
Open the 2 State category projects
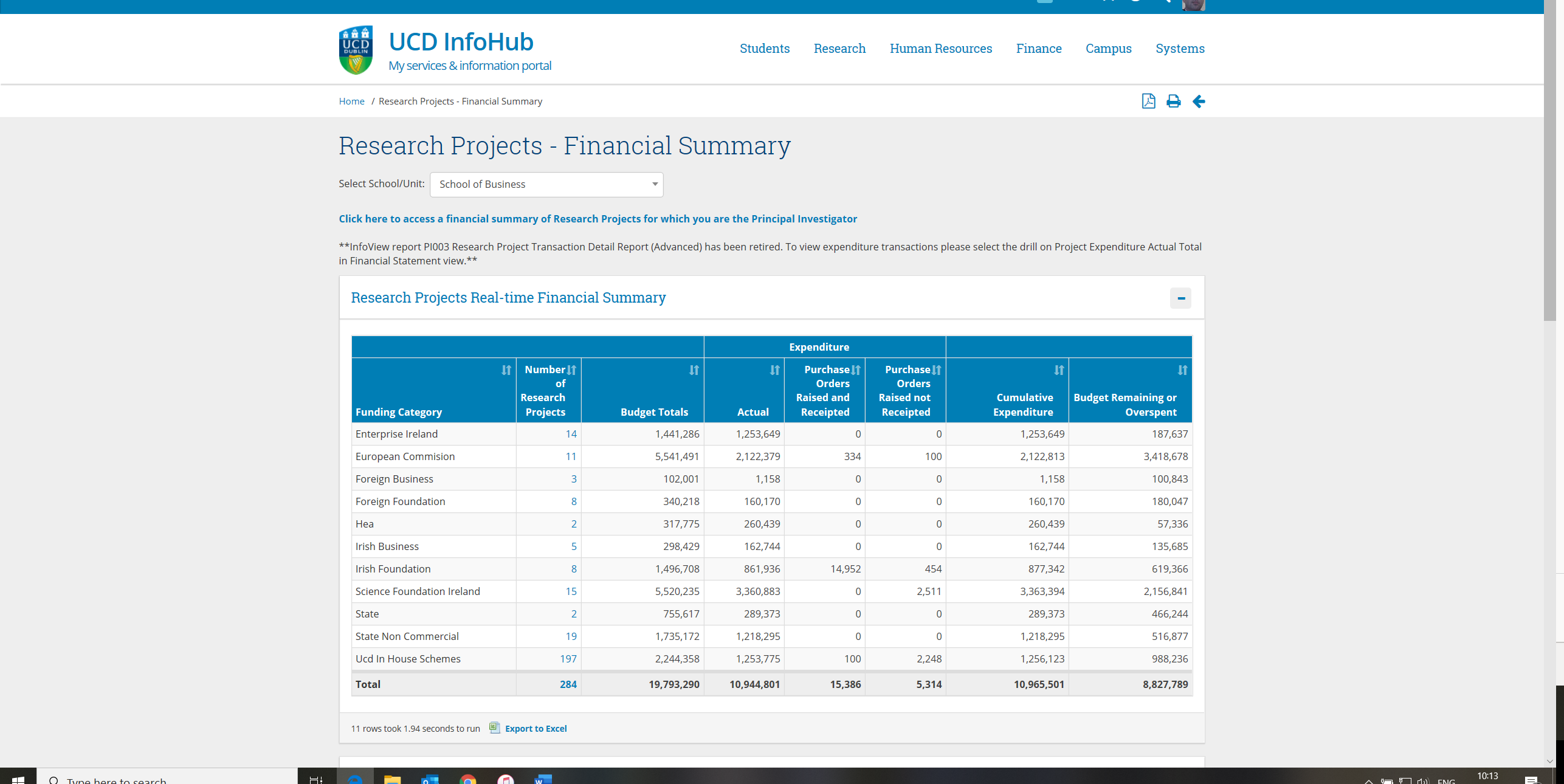click(574, 614)
